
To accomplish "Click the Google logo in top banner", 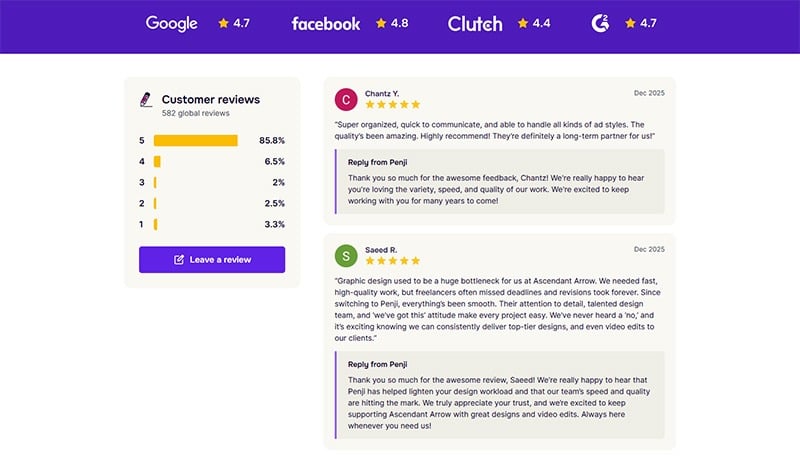I will (171, 23).
